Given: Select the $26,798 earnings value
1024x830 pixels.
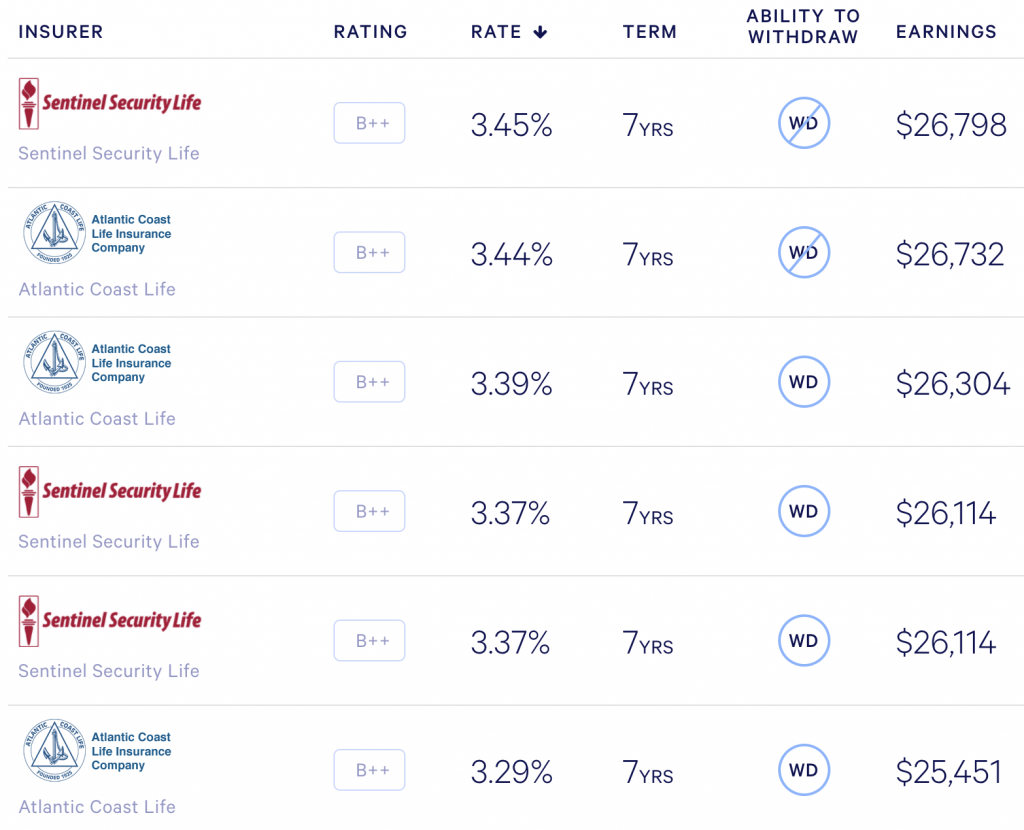Looking at the screenshot, I should click(x=951, y=125).
